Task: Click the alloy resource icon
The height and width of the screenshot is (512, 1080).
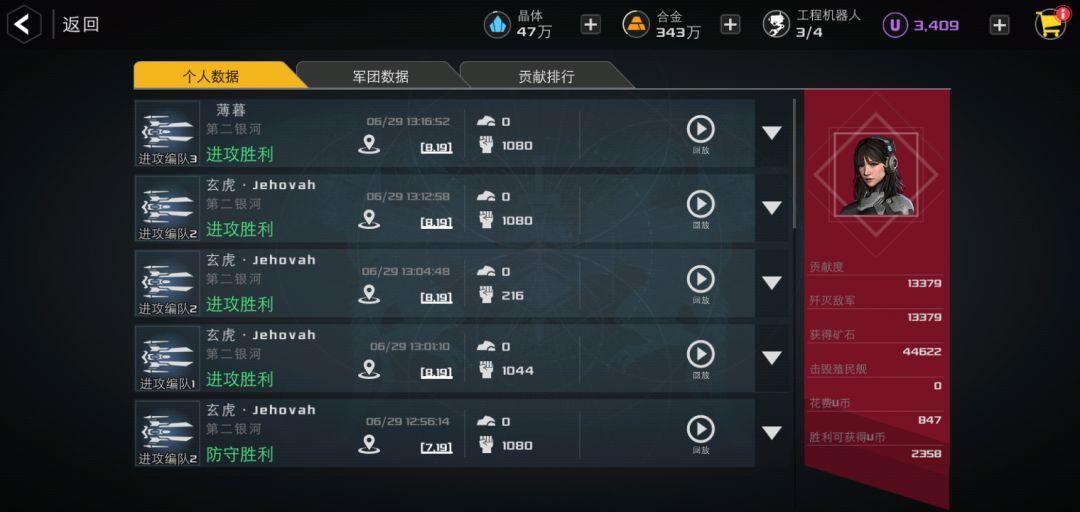Action: tap(636, 25)
